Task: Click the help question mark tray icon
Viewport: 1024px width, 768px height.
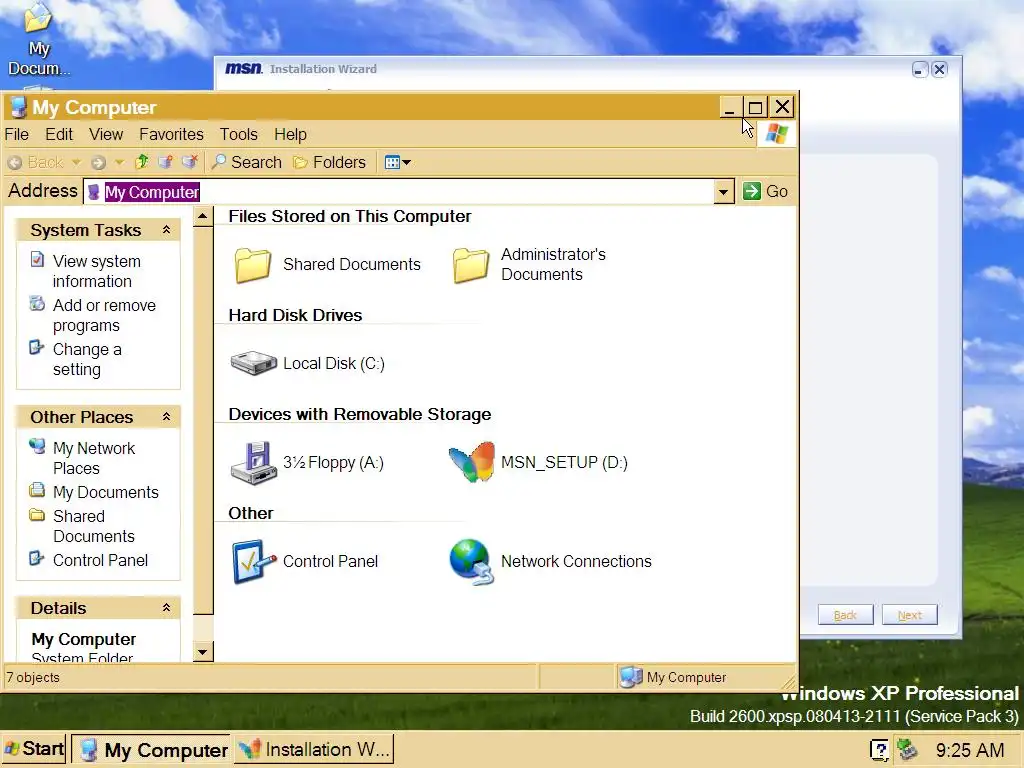Action: [879, 750]
